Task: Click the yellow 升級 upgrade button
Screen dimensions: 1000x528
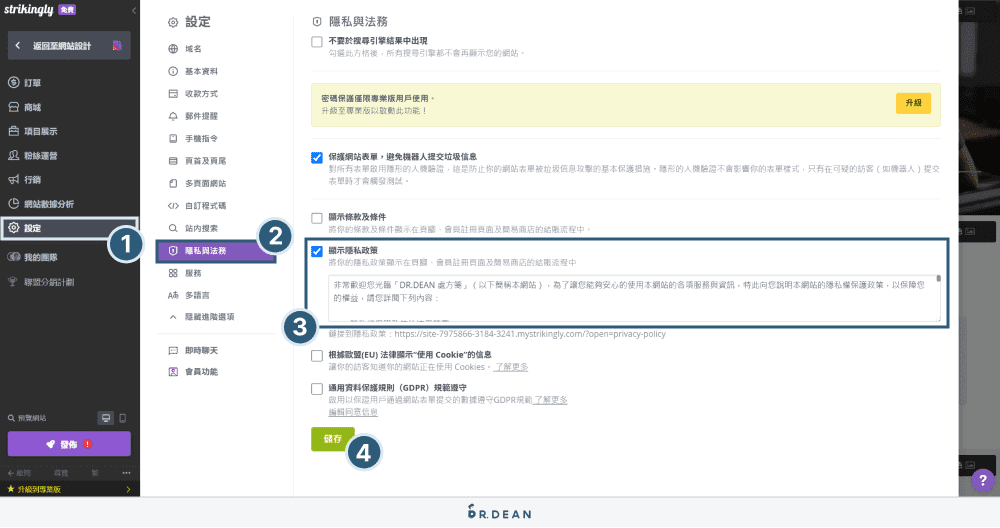Action: point(913,103)
